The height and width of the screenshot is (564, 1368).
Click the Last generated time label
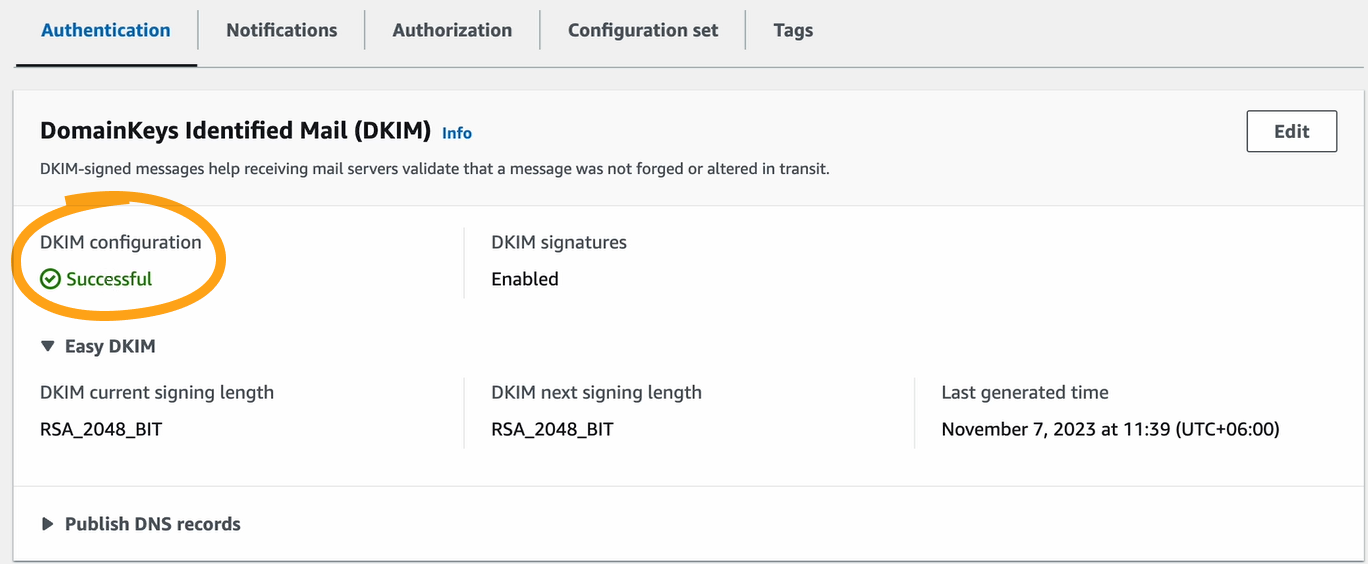pyautogui.click(x=1025, y=393)
